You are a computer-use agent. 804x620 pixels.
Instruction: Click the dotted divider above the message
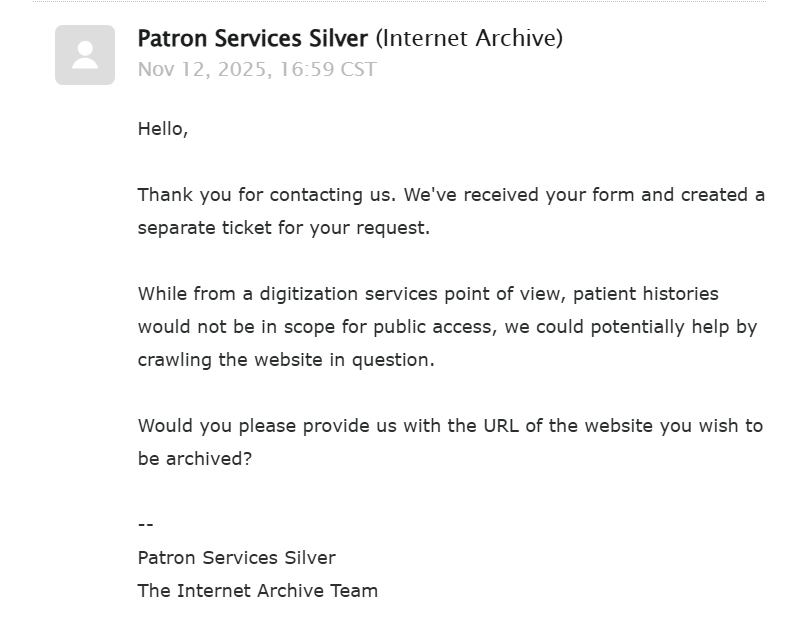(x=399, y=2)
